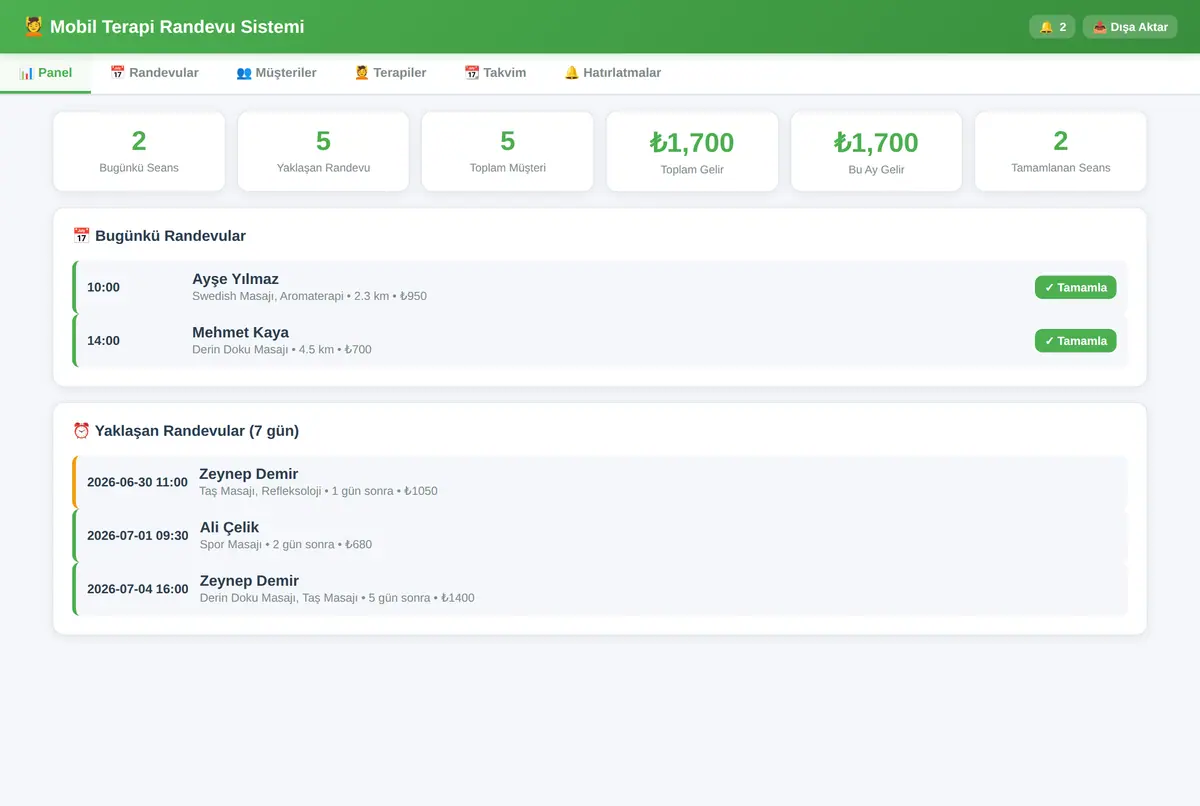Click the Bugünkü Randevular section heading
The image size is (1200, 806).
pos(159,236)
